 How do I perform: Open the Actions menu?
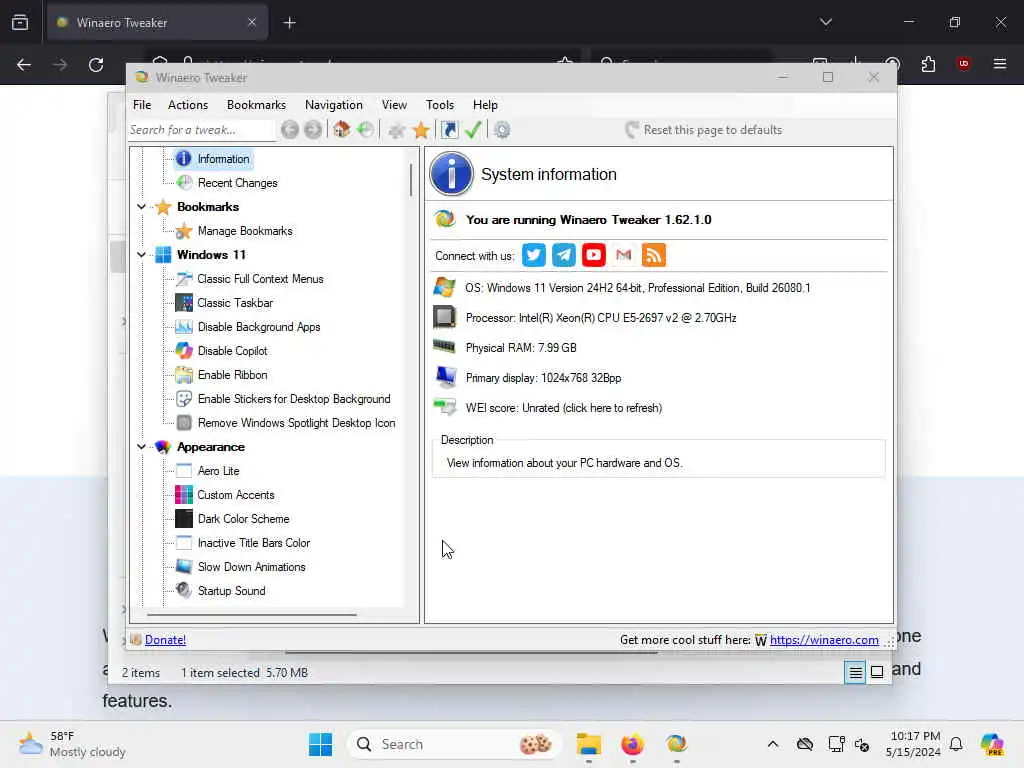(187, 104)
